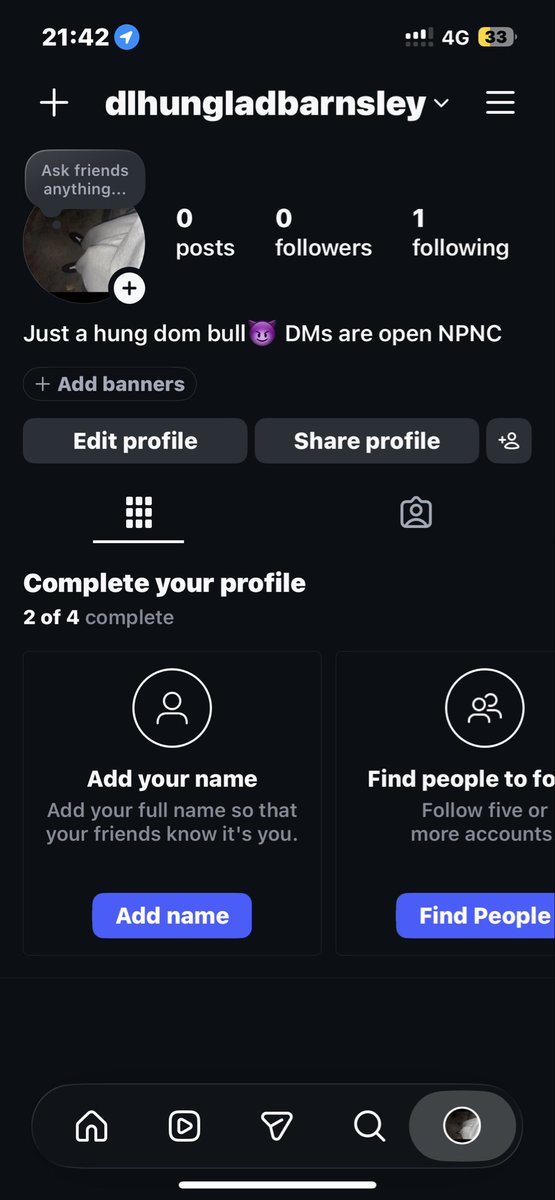
Task: Open direct messages paper plane icon
Action: 276,1126
